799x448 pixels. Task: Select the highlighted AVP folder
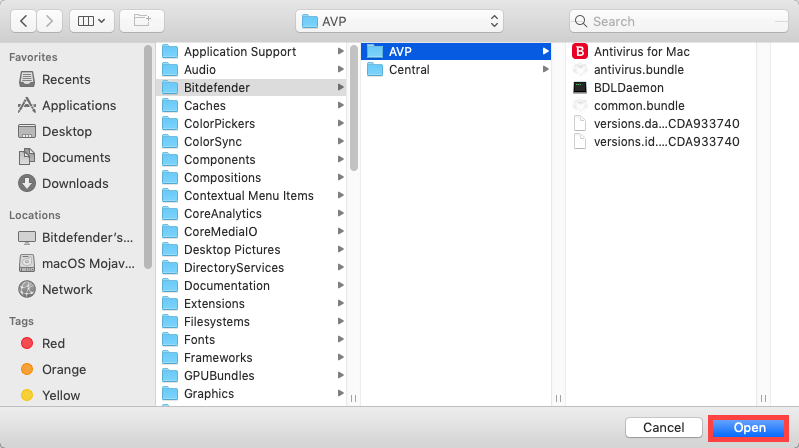pyautogui.click(x=456, y=51)
